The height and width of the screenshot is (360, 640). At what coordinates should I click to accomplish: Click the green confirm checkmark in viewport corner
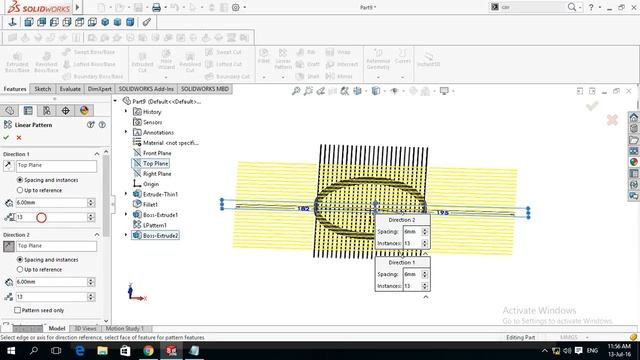tap(592, 106)
